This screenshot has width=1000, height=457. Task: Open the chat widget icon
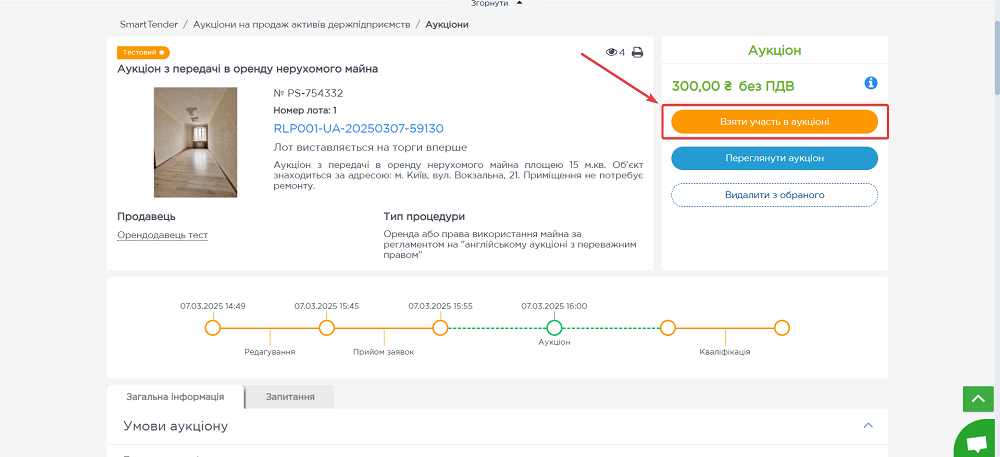[976, 441]
